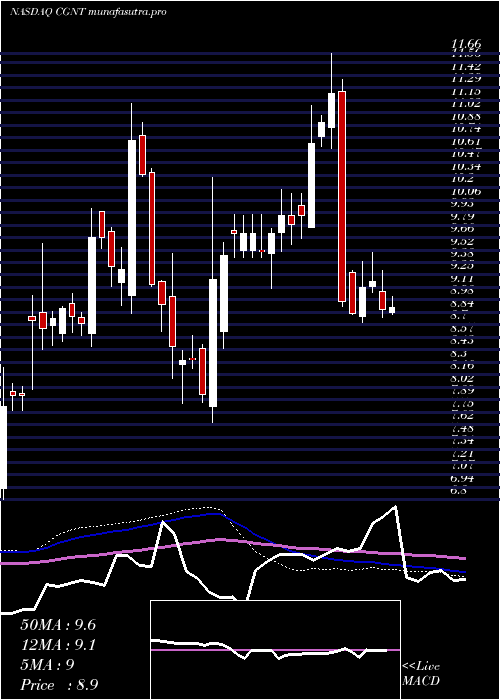
Task: Select the 8.3 price axis label
Action: (461, 353)
